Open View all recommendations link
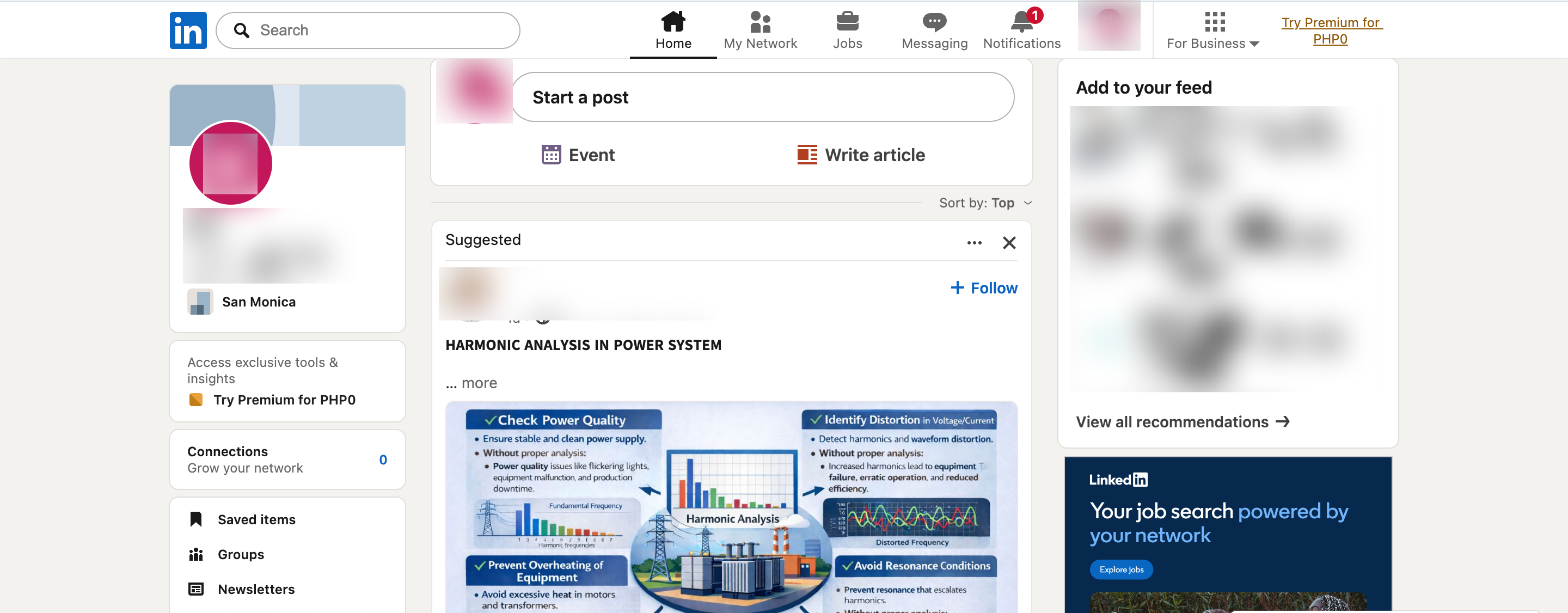 1183,422
